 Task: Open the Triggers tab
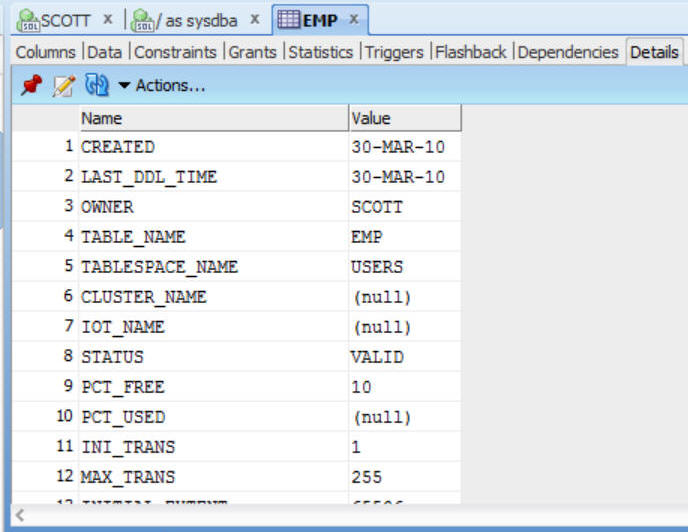point(396,52)
